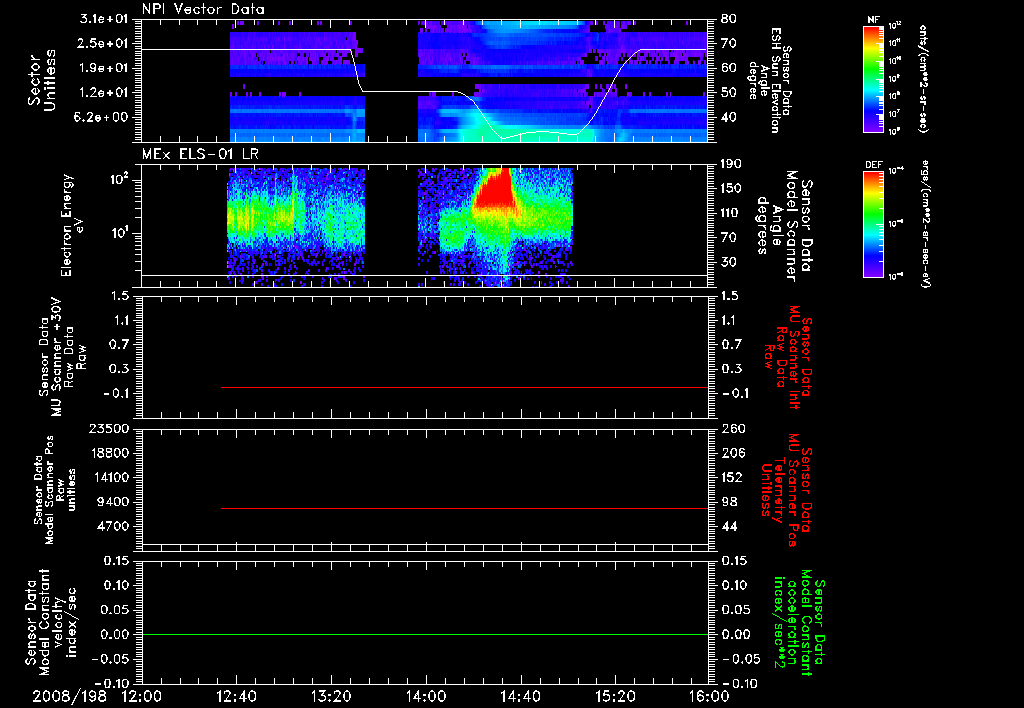Select the 'Model Scanner Pos Raw unitless' label
1024x708 pixels.
click(x=54, y=490)
